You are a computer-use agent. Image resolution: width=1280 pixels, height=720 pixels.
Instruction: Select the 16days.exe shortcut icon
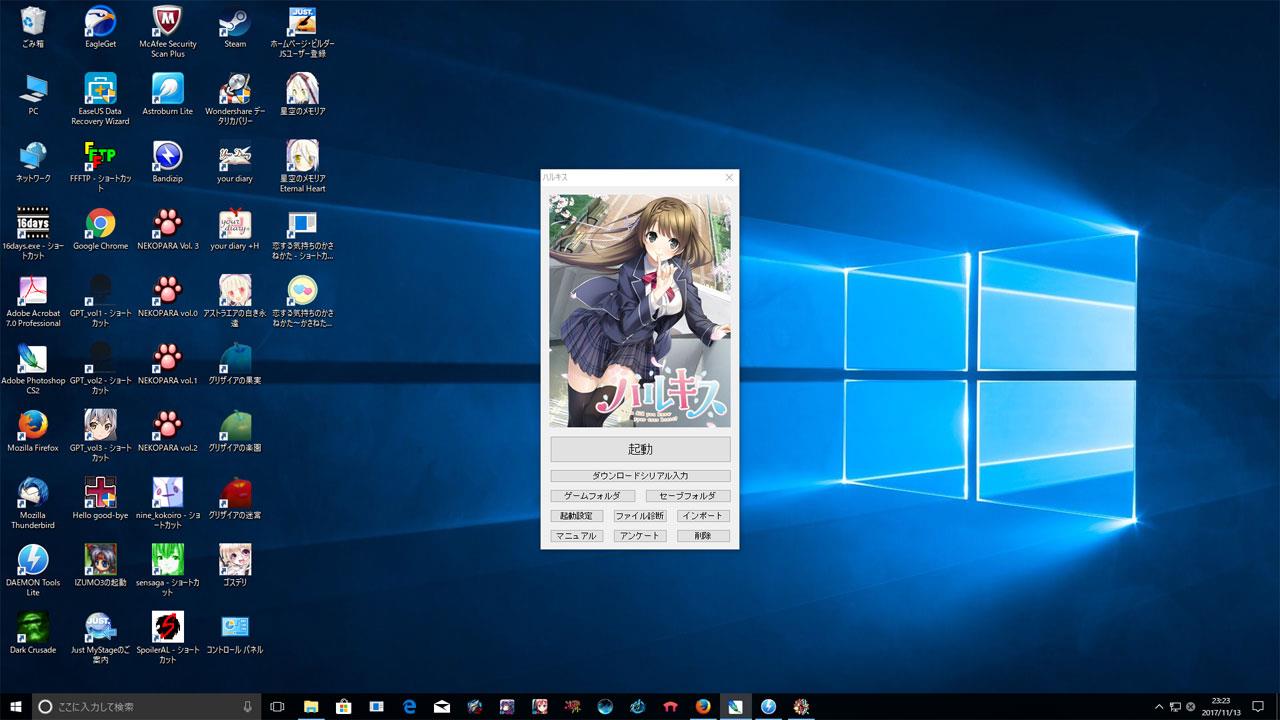coord(33,232)
